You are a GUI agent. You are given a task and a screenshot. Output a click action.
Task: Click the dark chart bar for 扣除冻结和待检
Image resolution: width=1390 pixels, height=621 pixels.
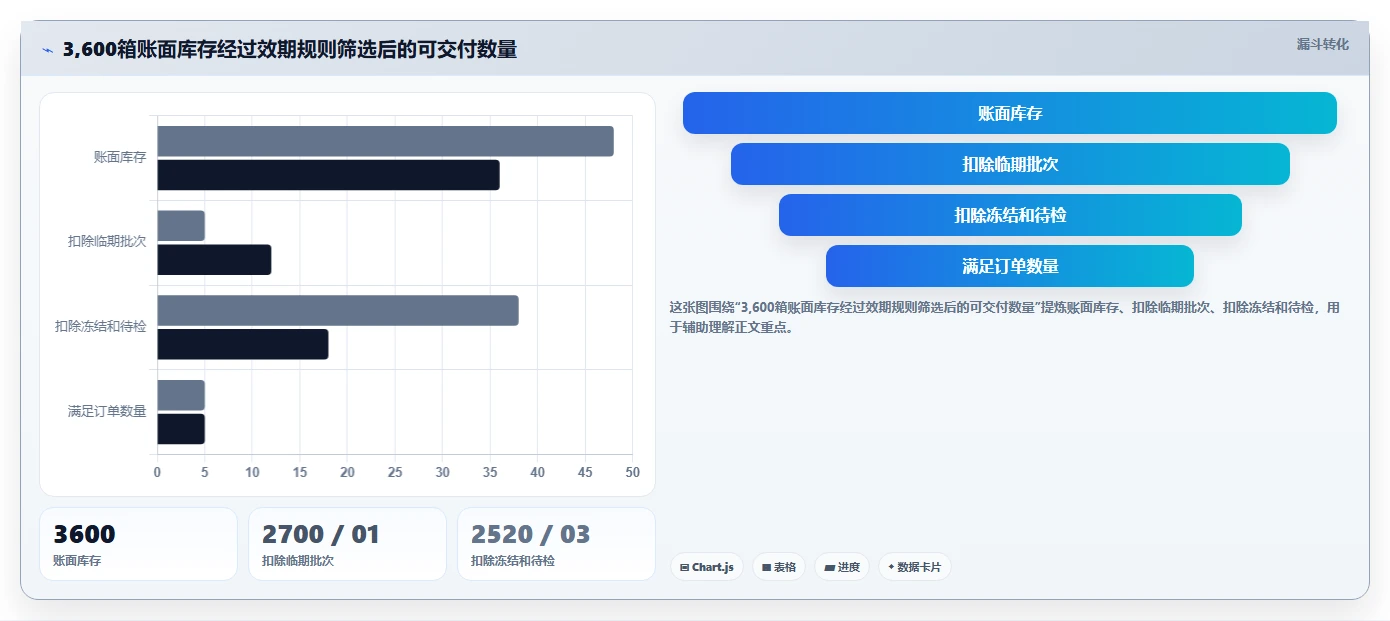point(243,345)
